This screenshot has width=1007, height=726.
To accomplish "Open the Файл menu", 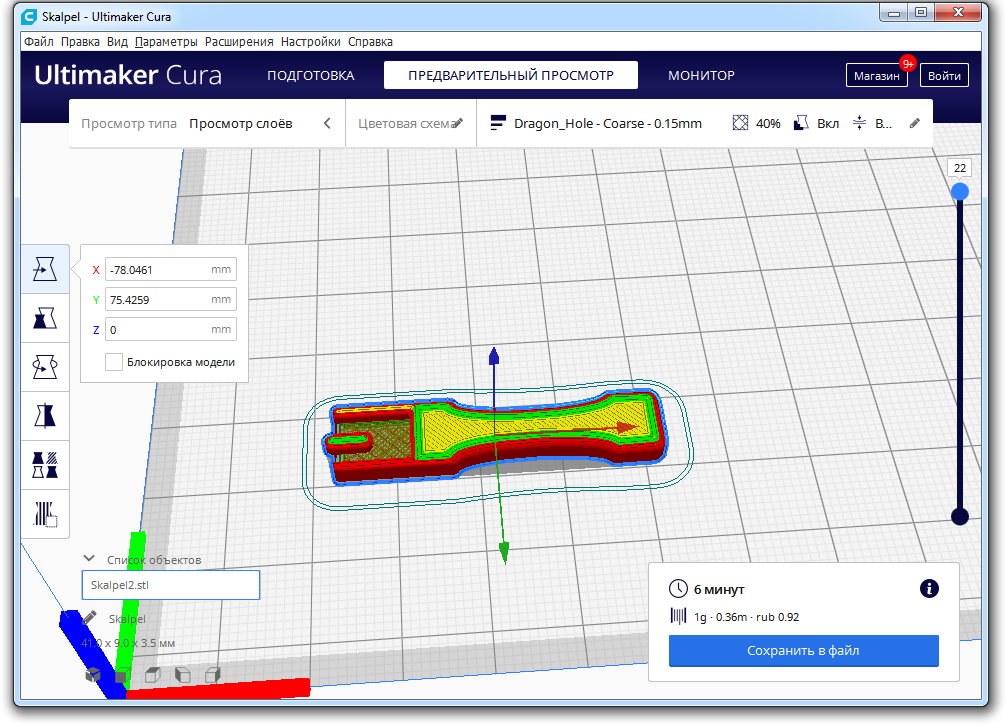I will pos(39,42).
